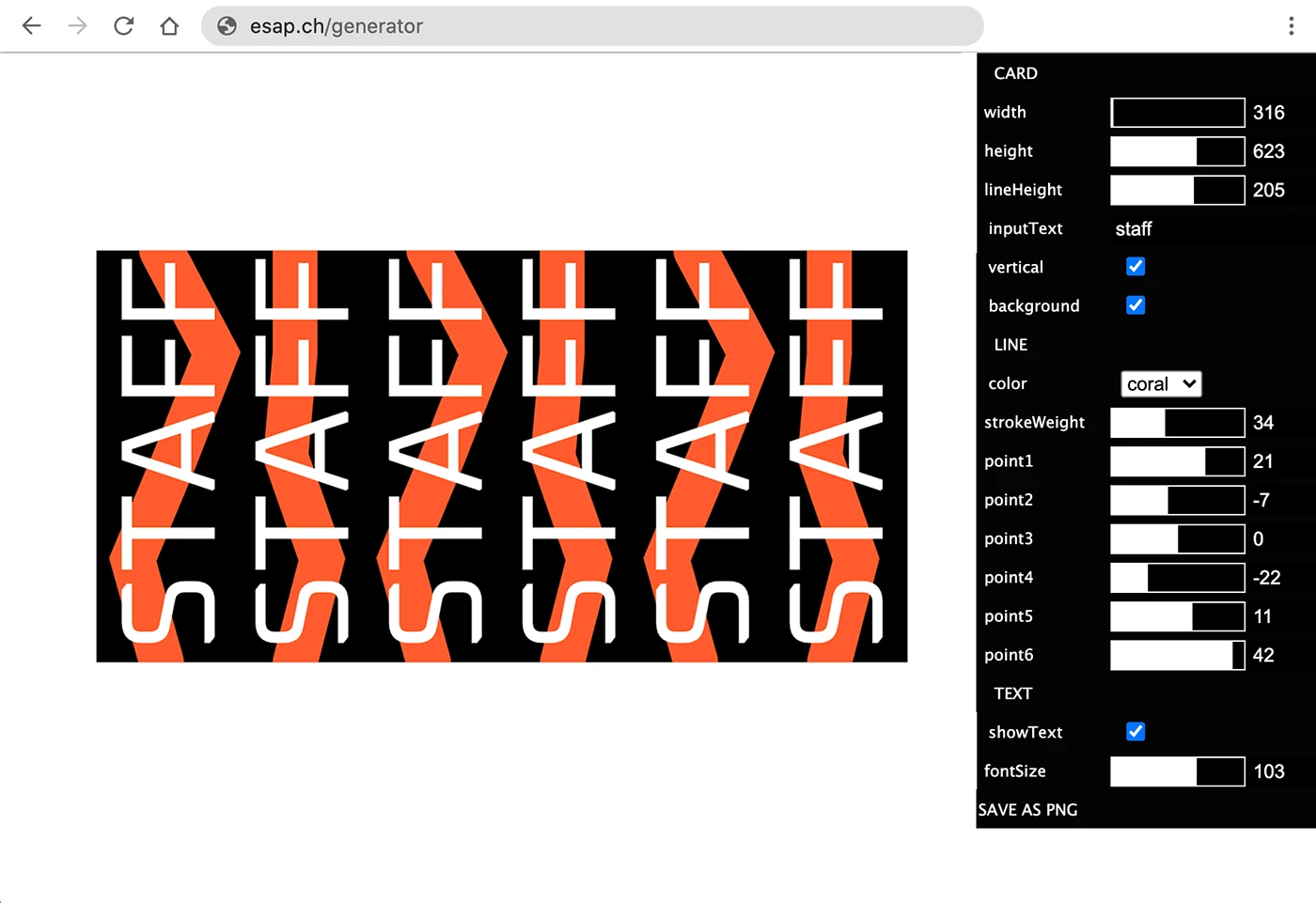Open the browser home page
This screenshot has height=903, width=1316.
[x=169, y=26]
